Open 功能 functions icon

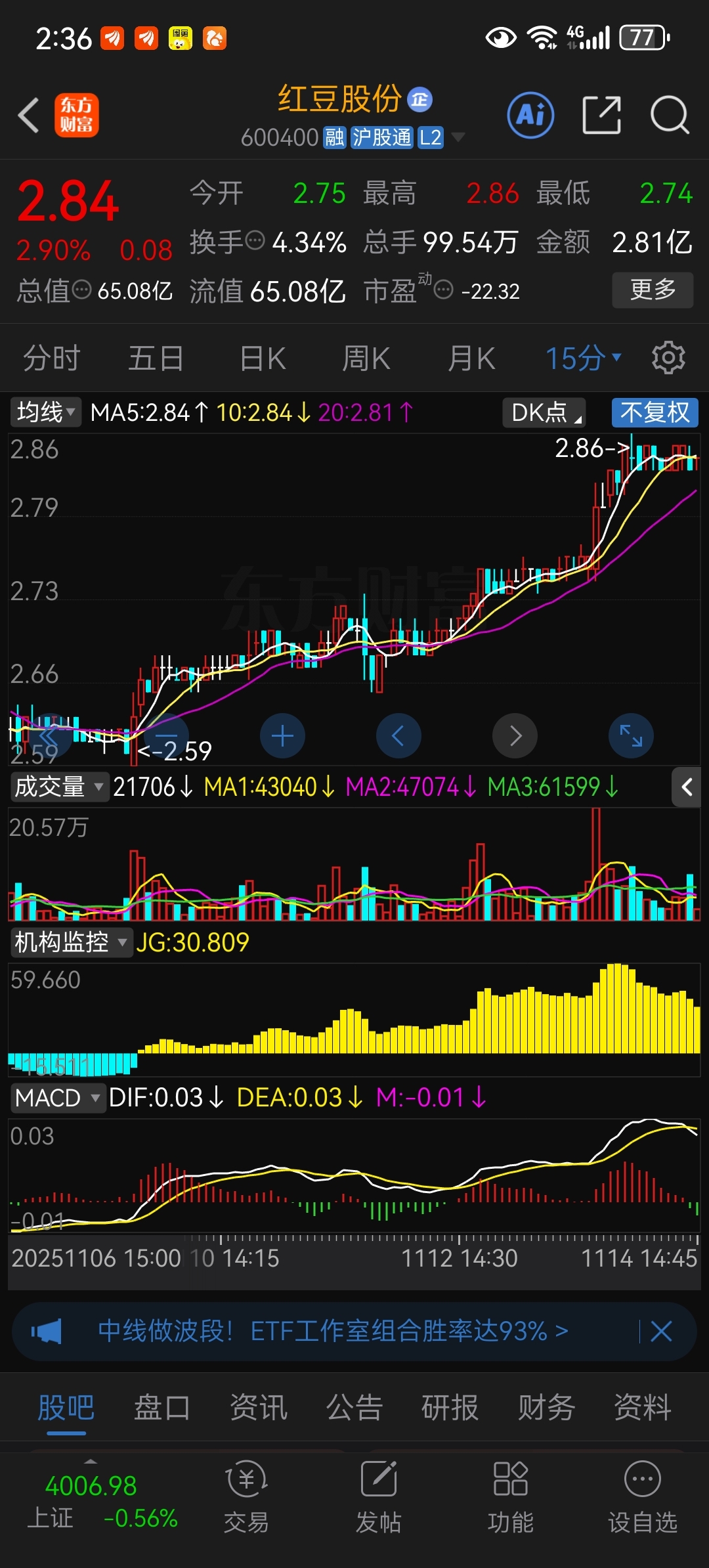click(x=511, y=1496)
